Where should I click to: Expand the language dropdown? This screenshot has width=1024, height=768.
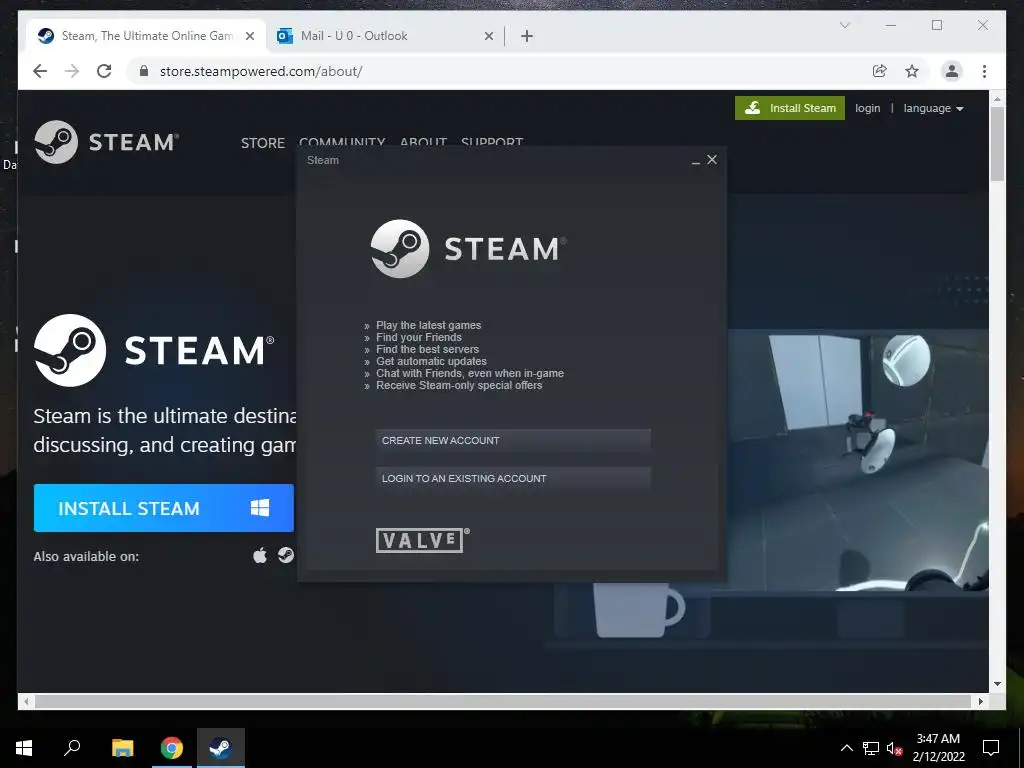933,108
